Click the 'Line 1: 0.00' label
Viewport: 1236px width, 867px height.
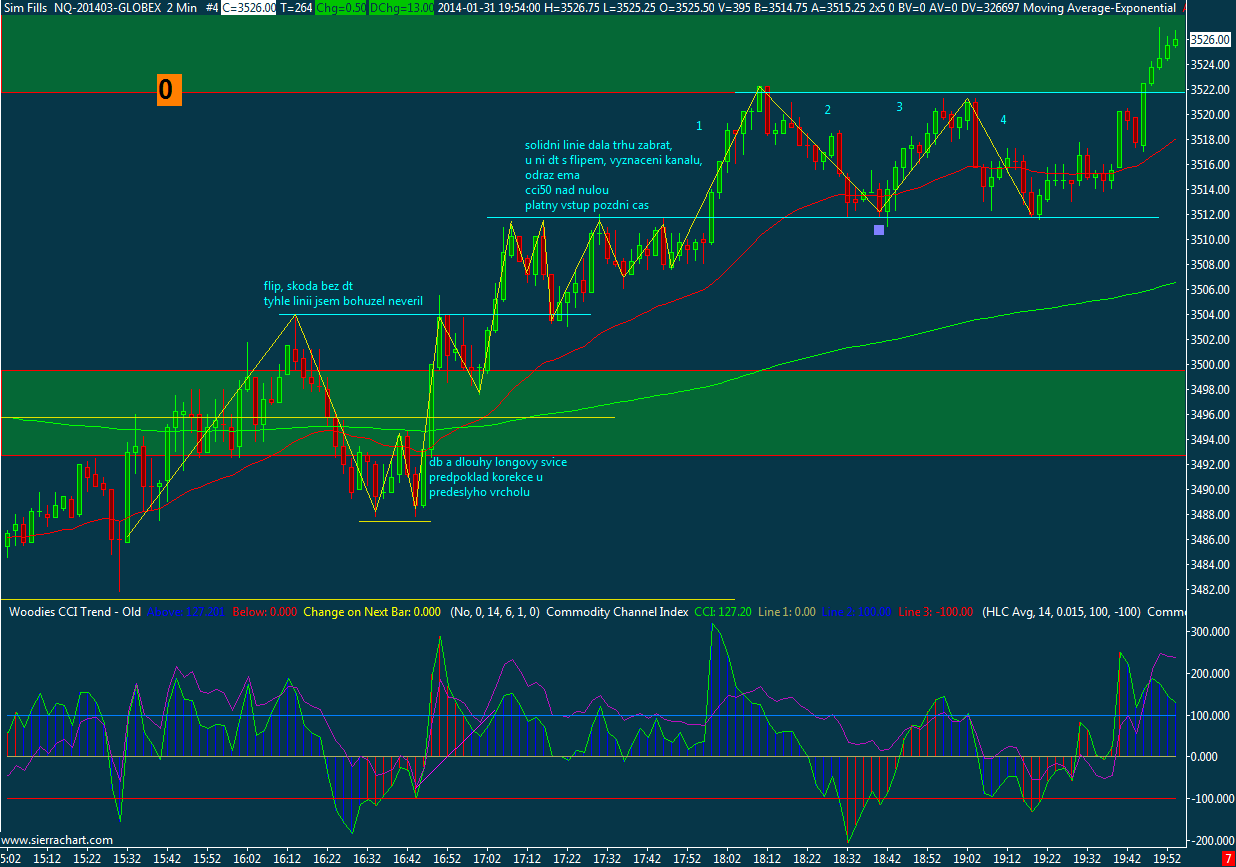tap(788, 611)
